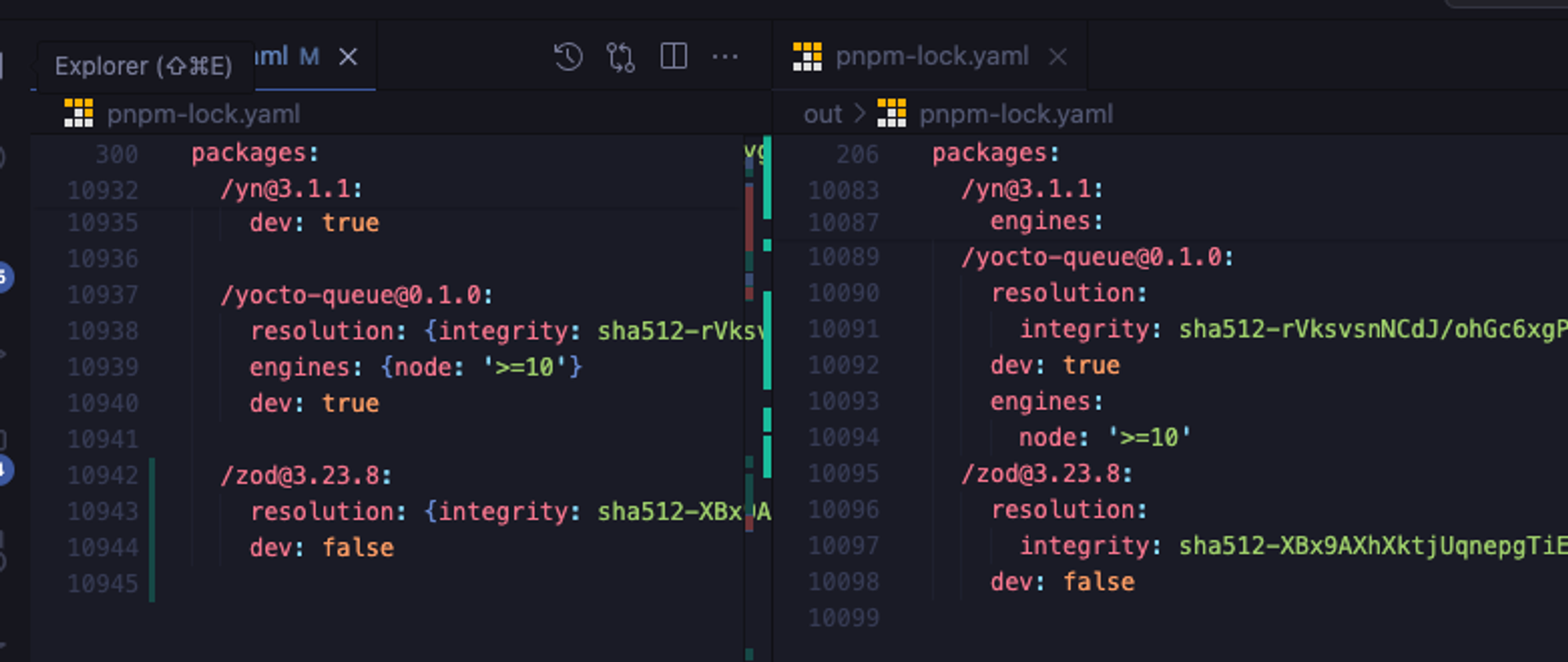Click the Open Changes compare icon

(620, 57)
